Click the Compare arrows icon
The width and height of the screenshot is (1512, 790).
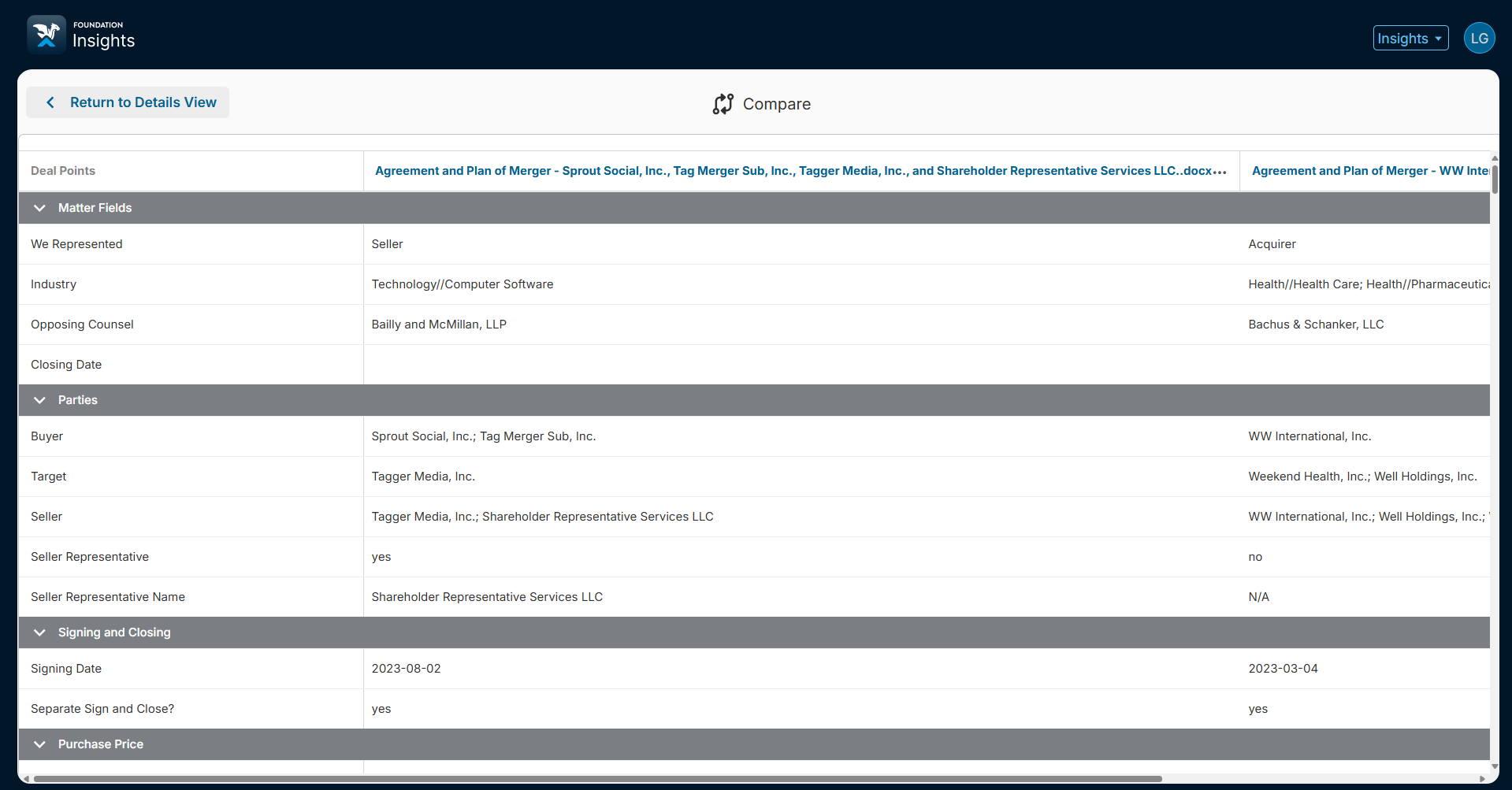tap(723, 104)
